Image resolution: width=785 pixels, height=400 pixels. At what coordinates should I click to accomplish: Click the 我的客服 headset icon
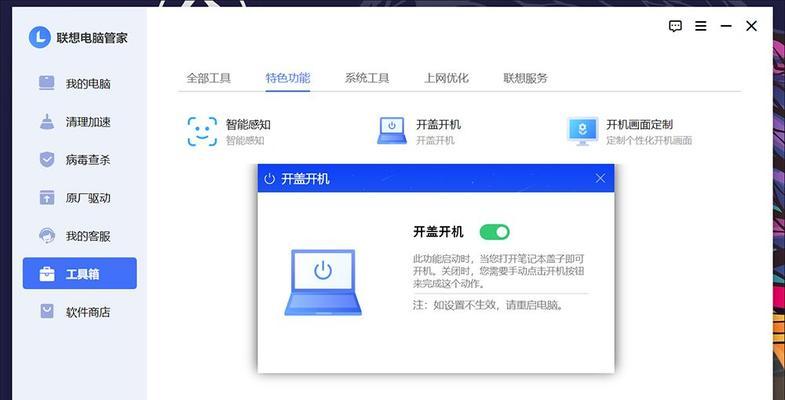[x=47, y=236]
